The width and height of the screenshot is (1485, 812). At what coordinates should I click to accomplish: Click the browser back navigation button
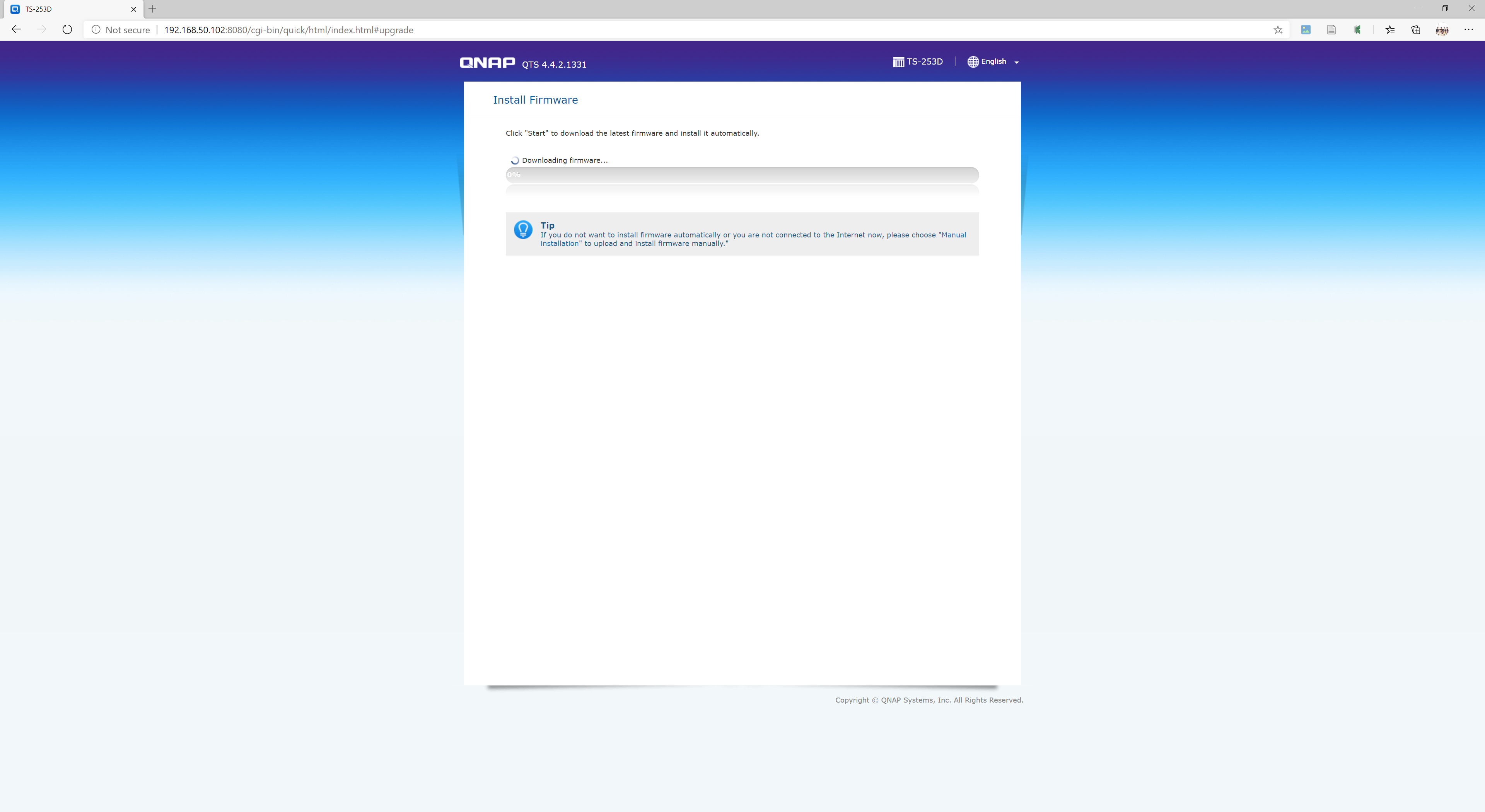pyautogui.click(x=16, y=29)
